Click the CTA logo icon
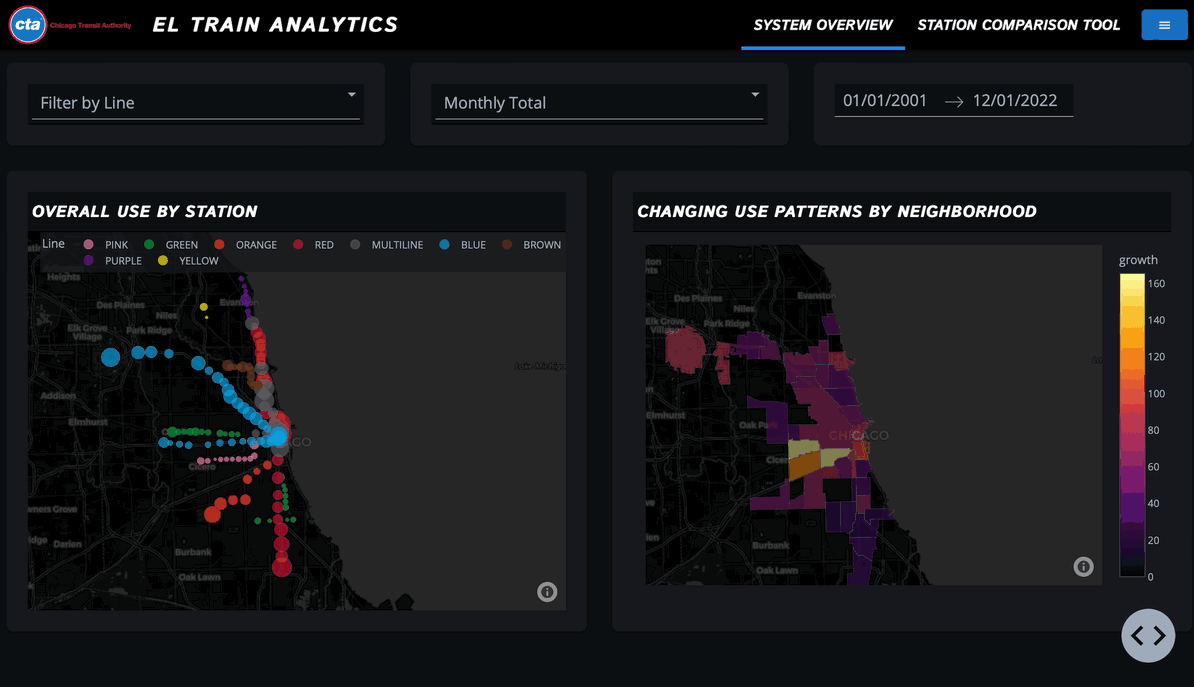This screenshot has height=687, width=1194. 27,24
